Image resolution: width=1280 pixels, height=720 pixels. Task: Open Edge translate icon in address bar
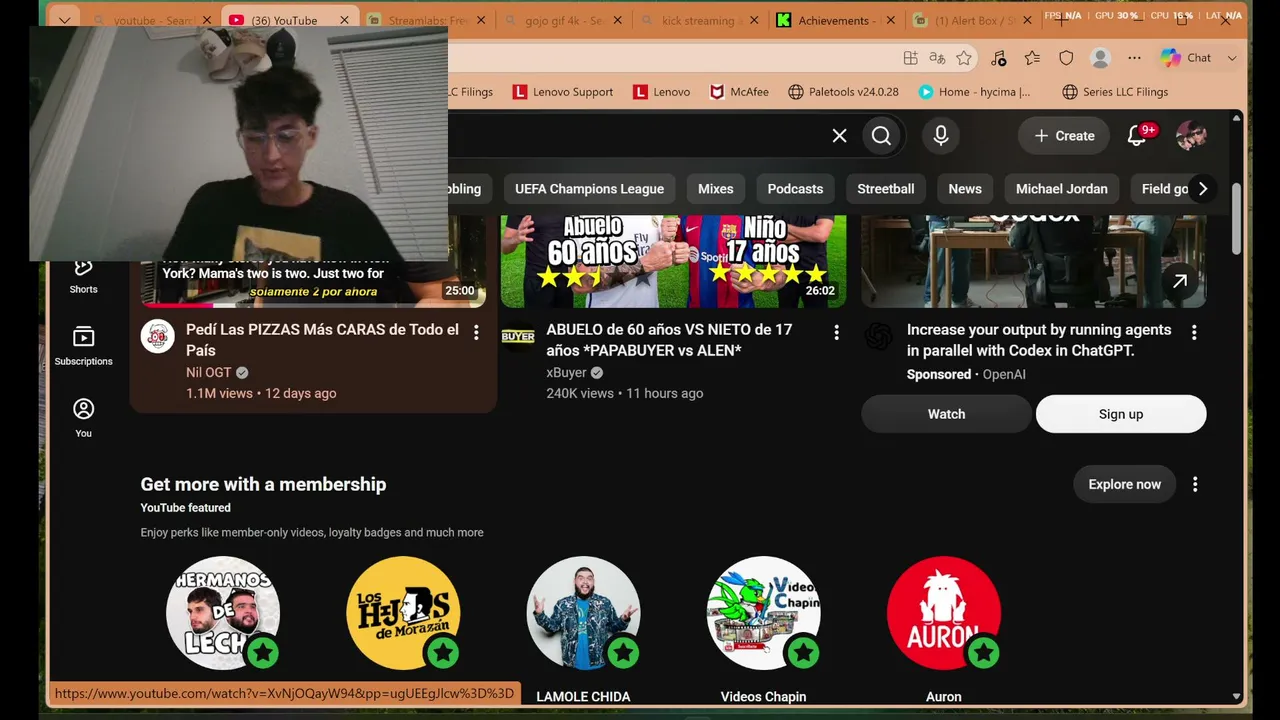coord(938,58)
